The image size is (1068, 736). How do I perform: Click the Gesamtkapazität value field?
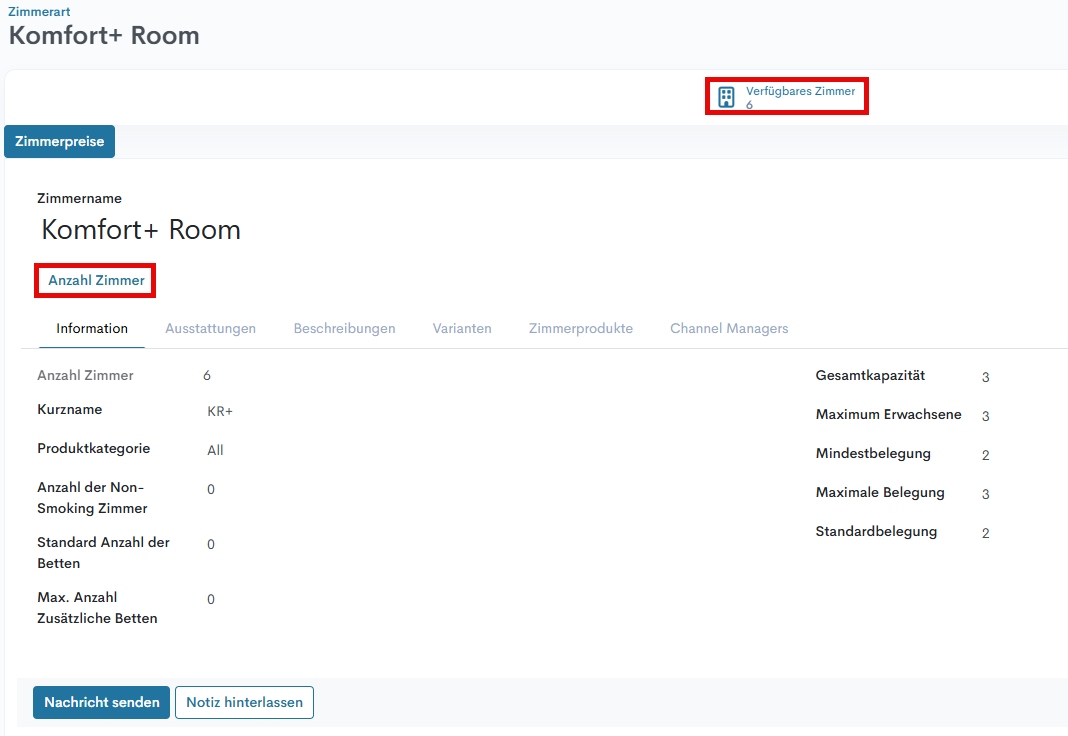pyautogui.click(x=985, y=377)
